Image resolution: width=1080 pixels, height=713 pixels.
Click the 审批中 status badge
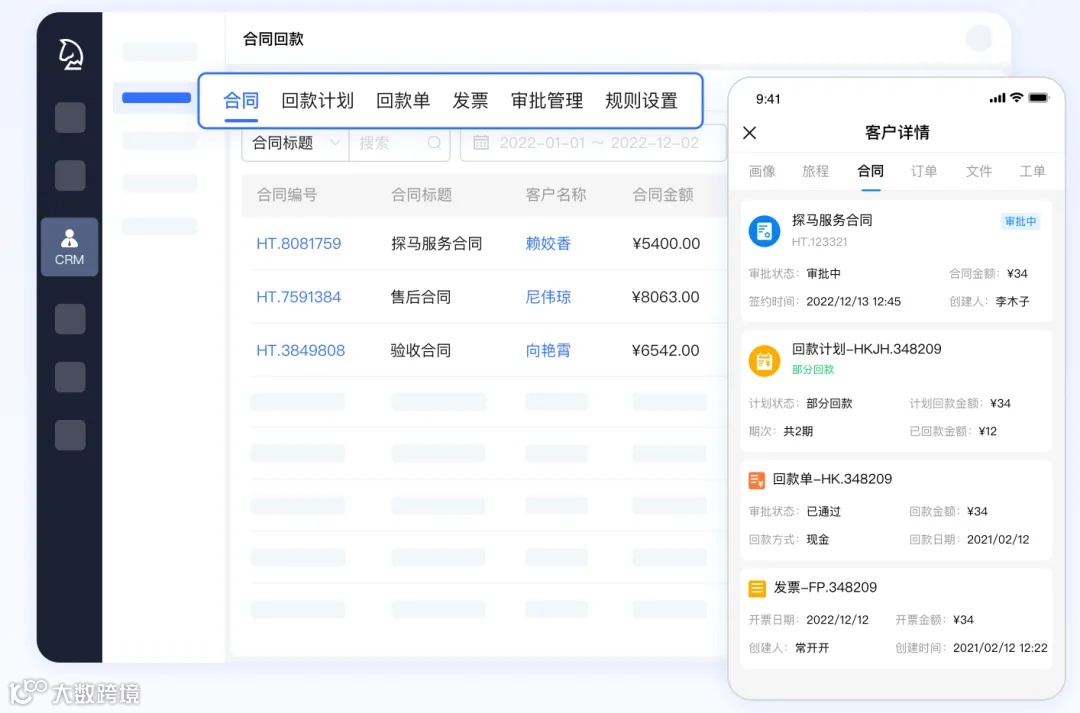click(1019, 221)
